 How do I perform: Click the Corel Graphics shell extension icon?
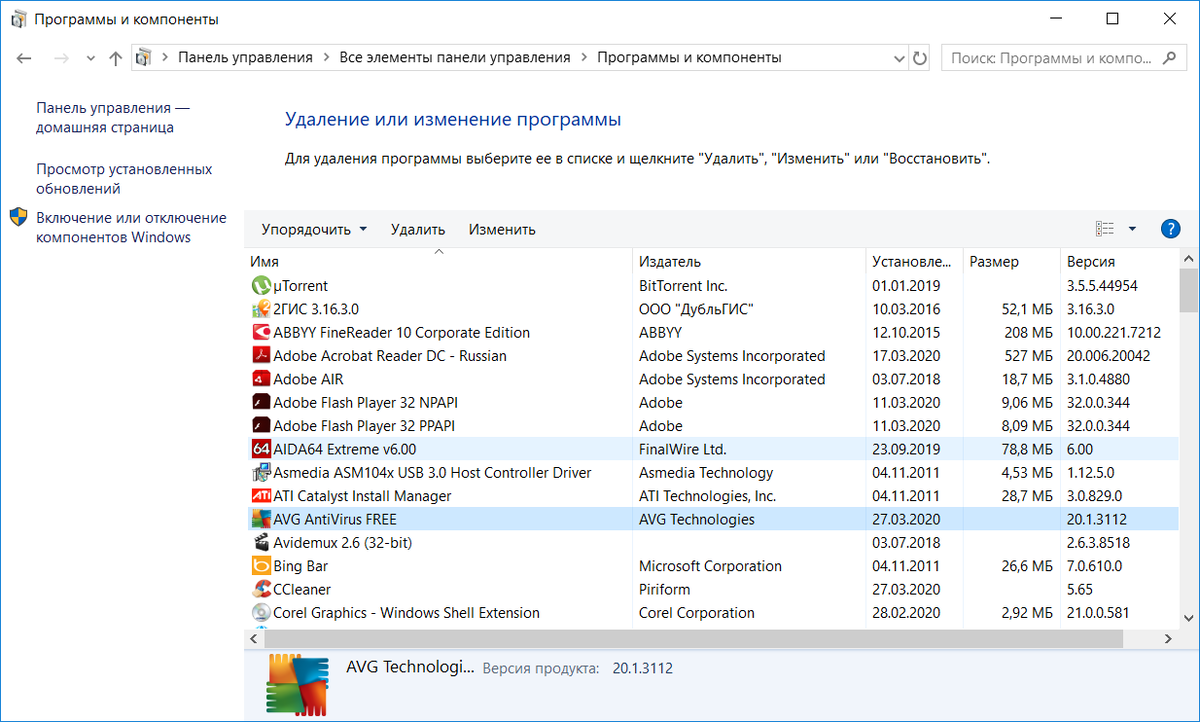click(260, 613)
